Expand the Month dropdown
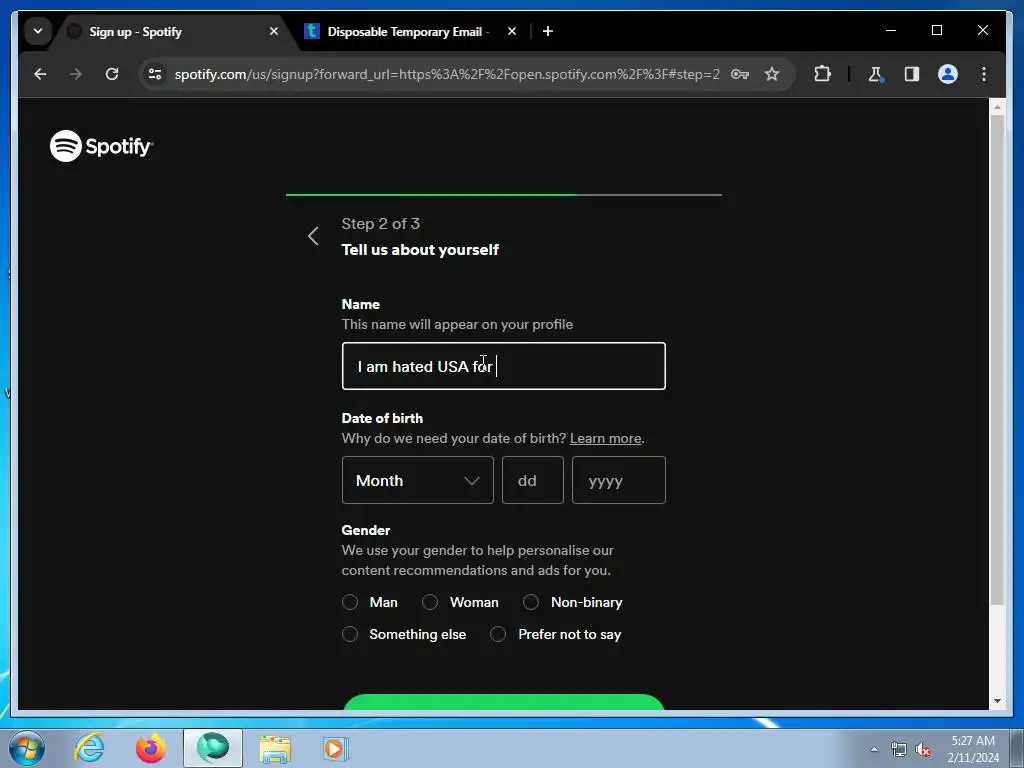This screenshot has width=1024, height=768. (x=417, y=481)
